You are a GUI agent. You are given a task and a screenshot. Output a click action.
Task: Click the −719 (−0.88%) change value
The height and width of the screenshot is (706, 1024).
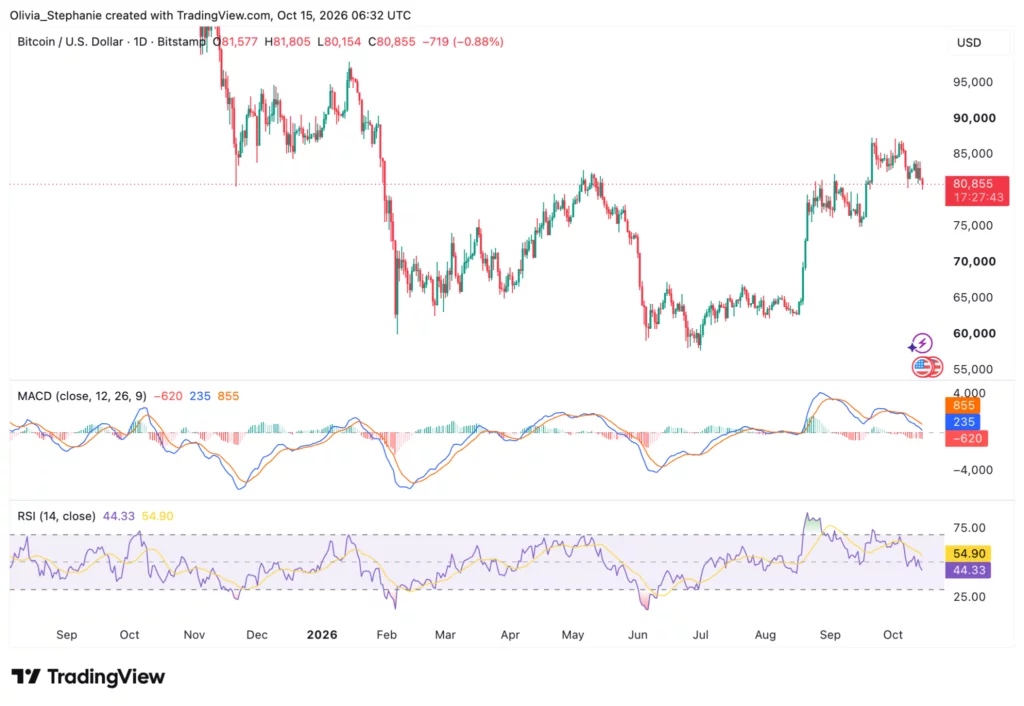tap(462, 42)
